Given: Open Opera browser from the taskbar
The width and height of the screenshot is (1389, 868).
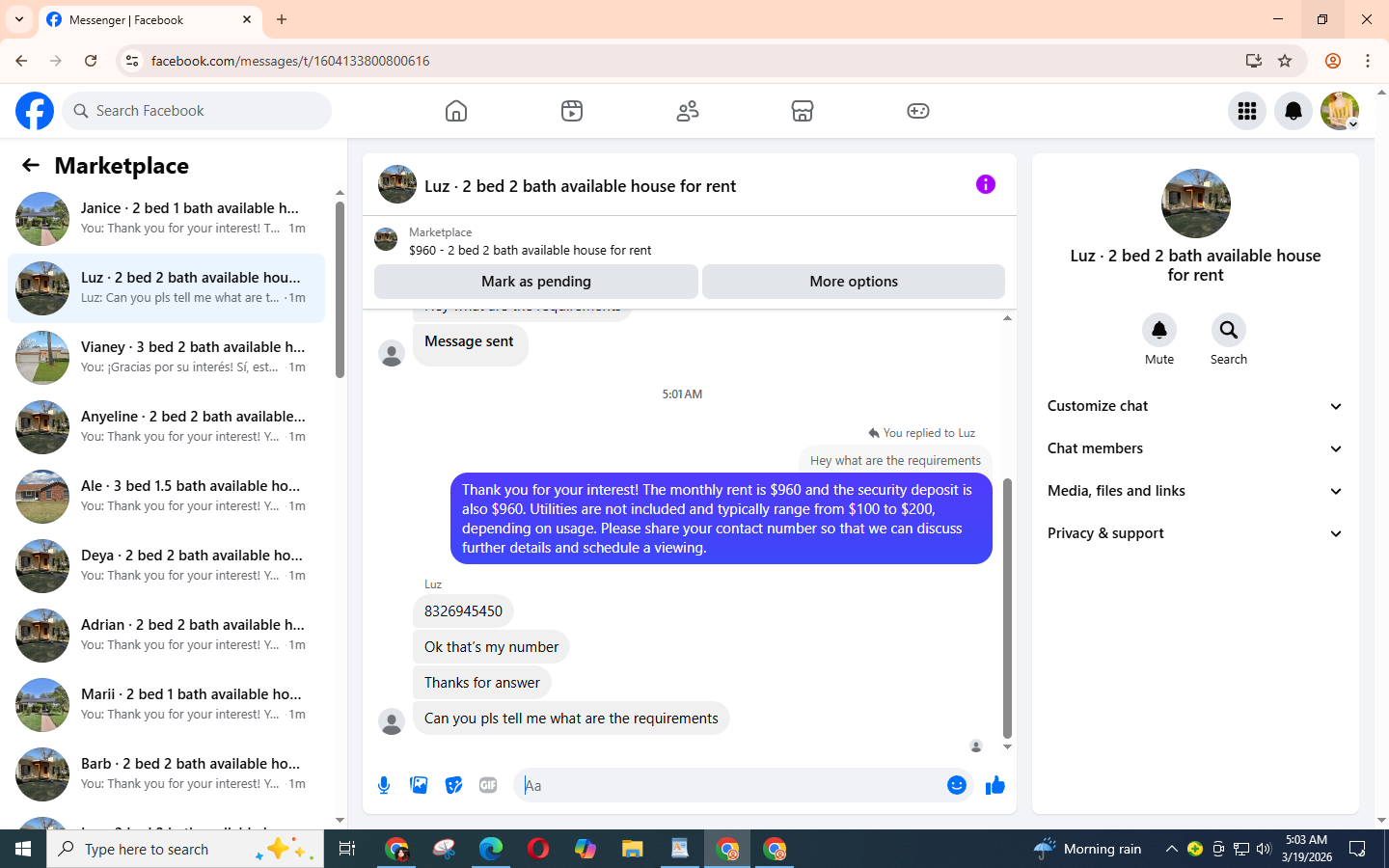Looking at the screenshot, I should pyautogui.click(x=538, y=849).
